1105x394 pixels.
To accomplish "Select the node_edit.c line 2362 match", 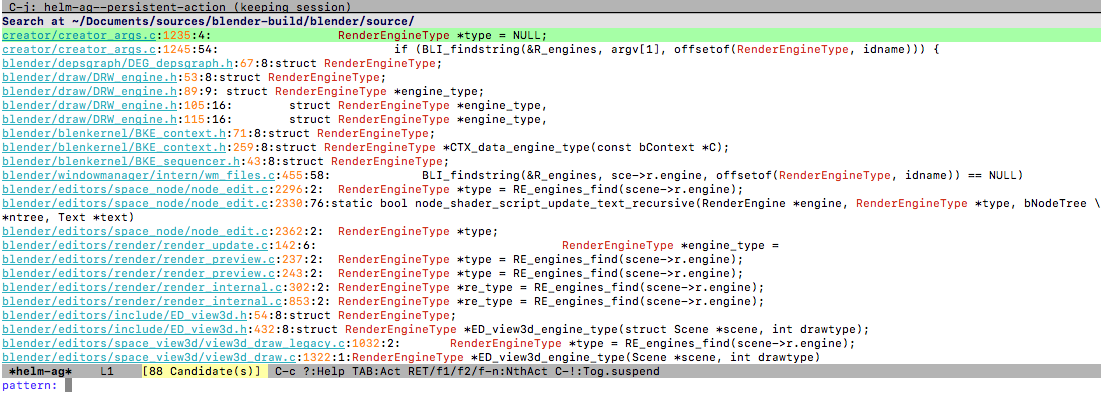I will [552, 231].
